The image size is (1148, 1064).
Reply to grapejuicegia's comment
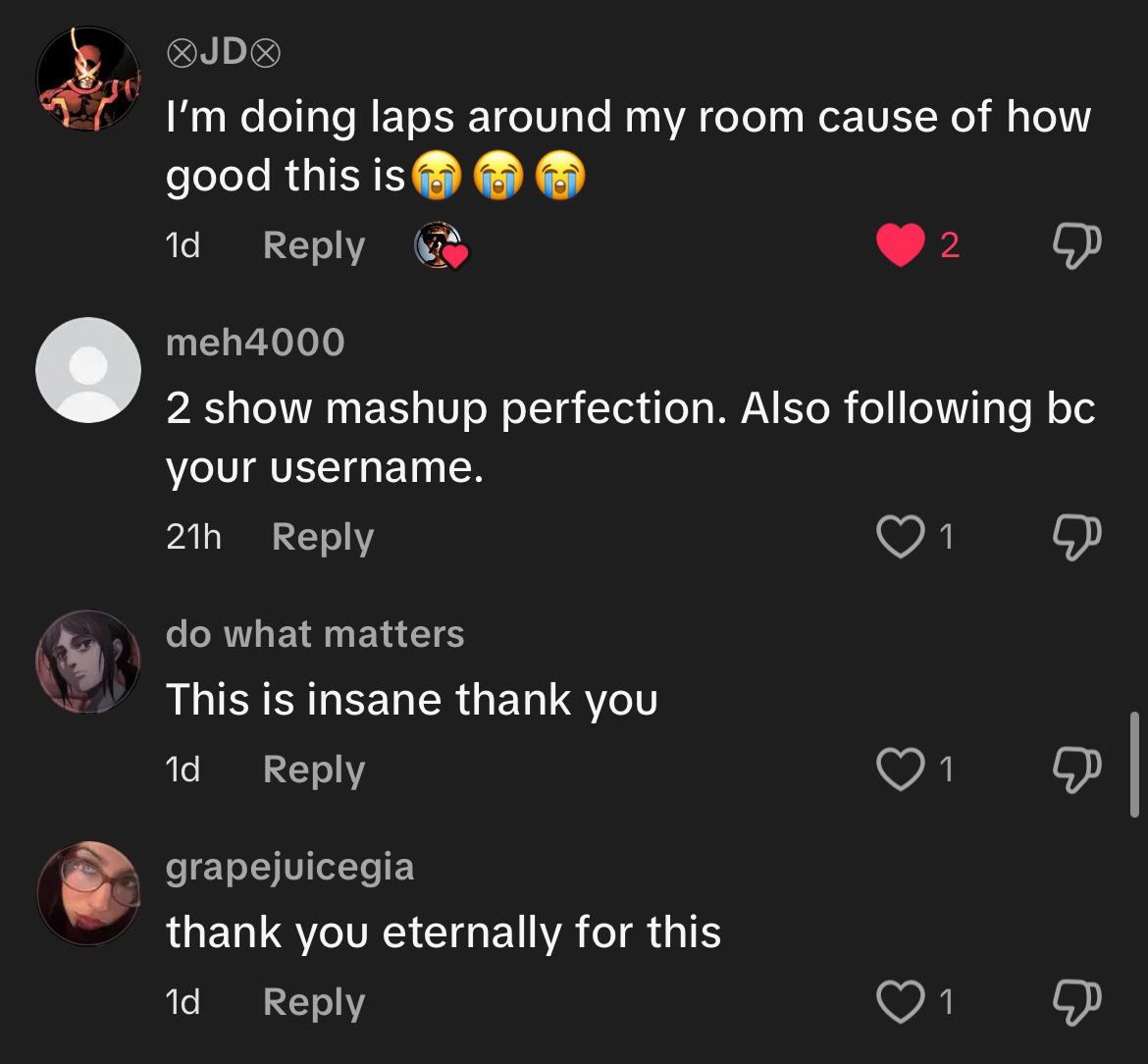313,1001
